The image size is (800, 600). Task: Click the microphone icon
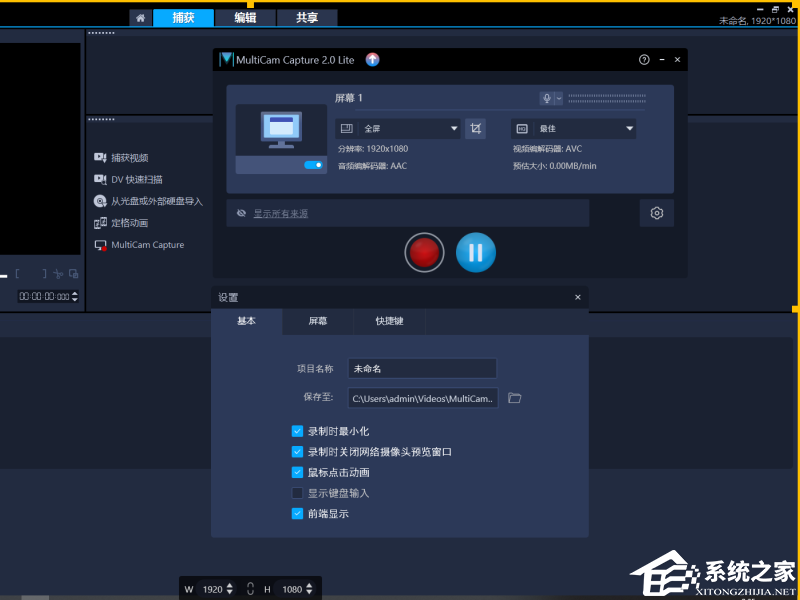[x=547, y=98]
